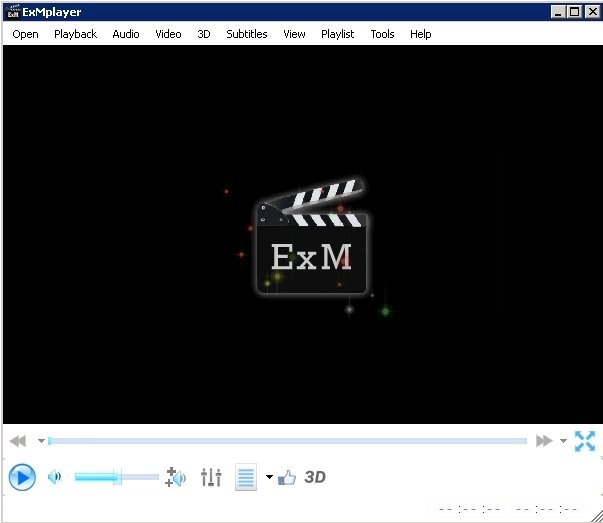Expand the arrow next to playlist icon
Viewport: 603px width, 523px height.
tap(269, 477)
